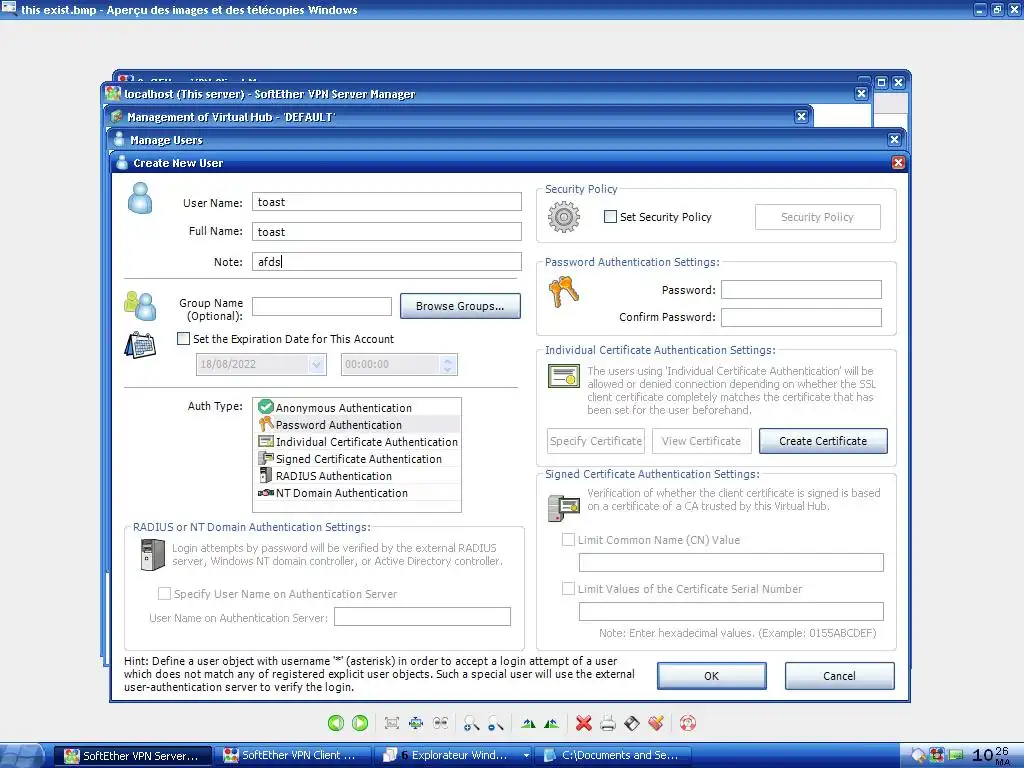The image size is (1024, 768).
Task: Click the Browse Groups... button
Action: click(x=460, y=306)
